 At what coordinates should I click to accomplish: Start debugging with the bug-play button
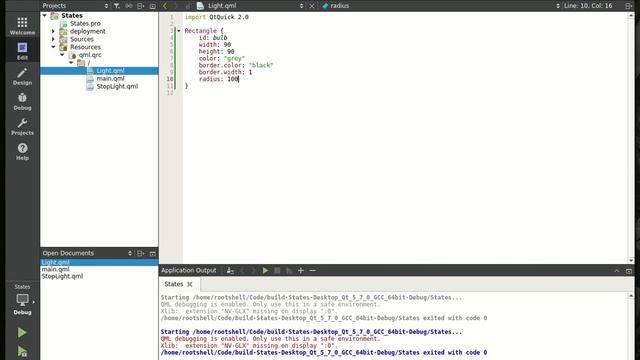pos(22,351)
